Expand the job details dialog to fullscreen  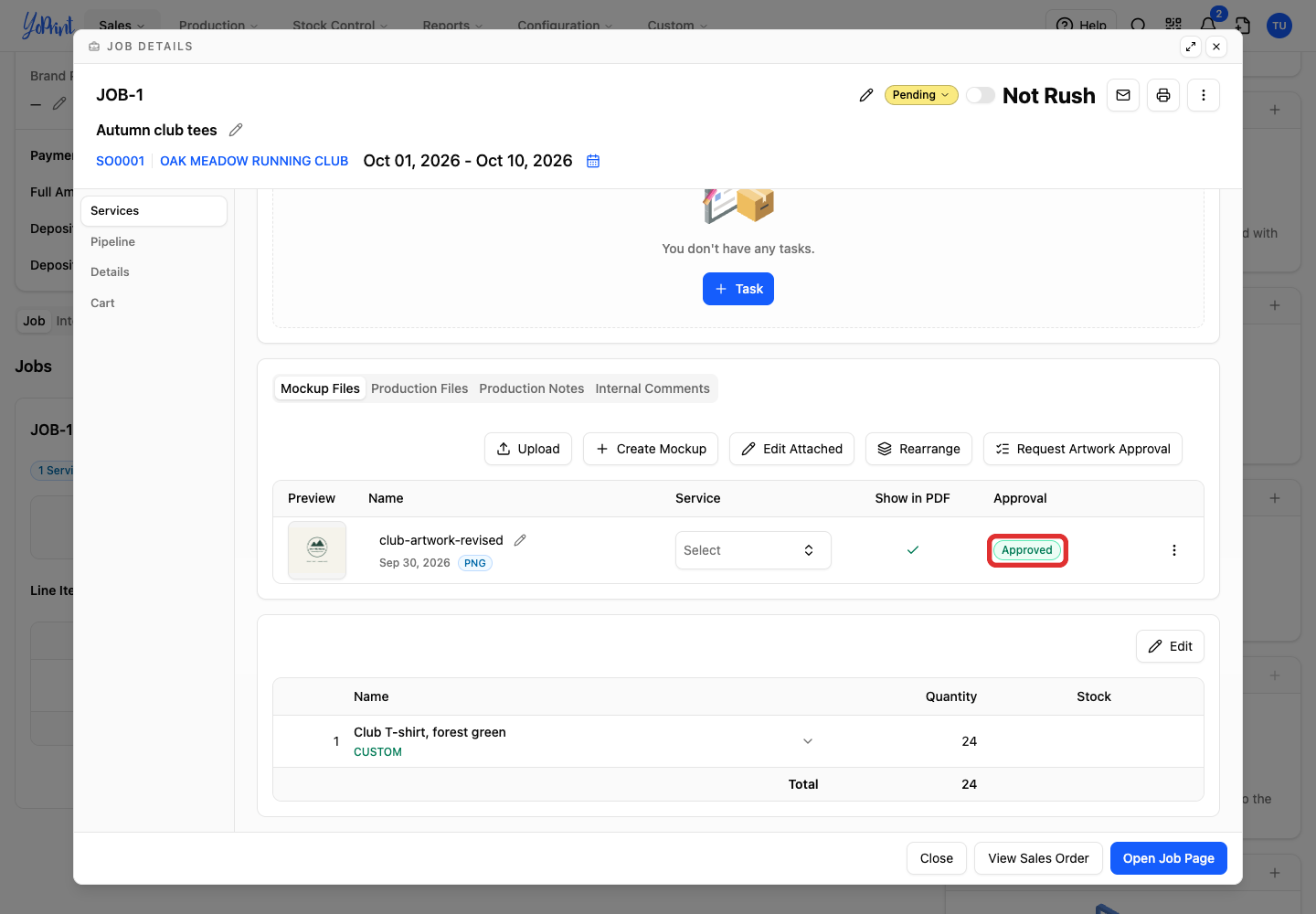click(1191, 47)
